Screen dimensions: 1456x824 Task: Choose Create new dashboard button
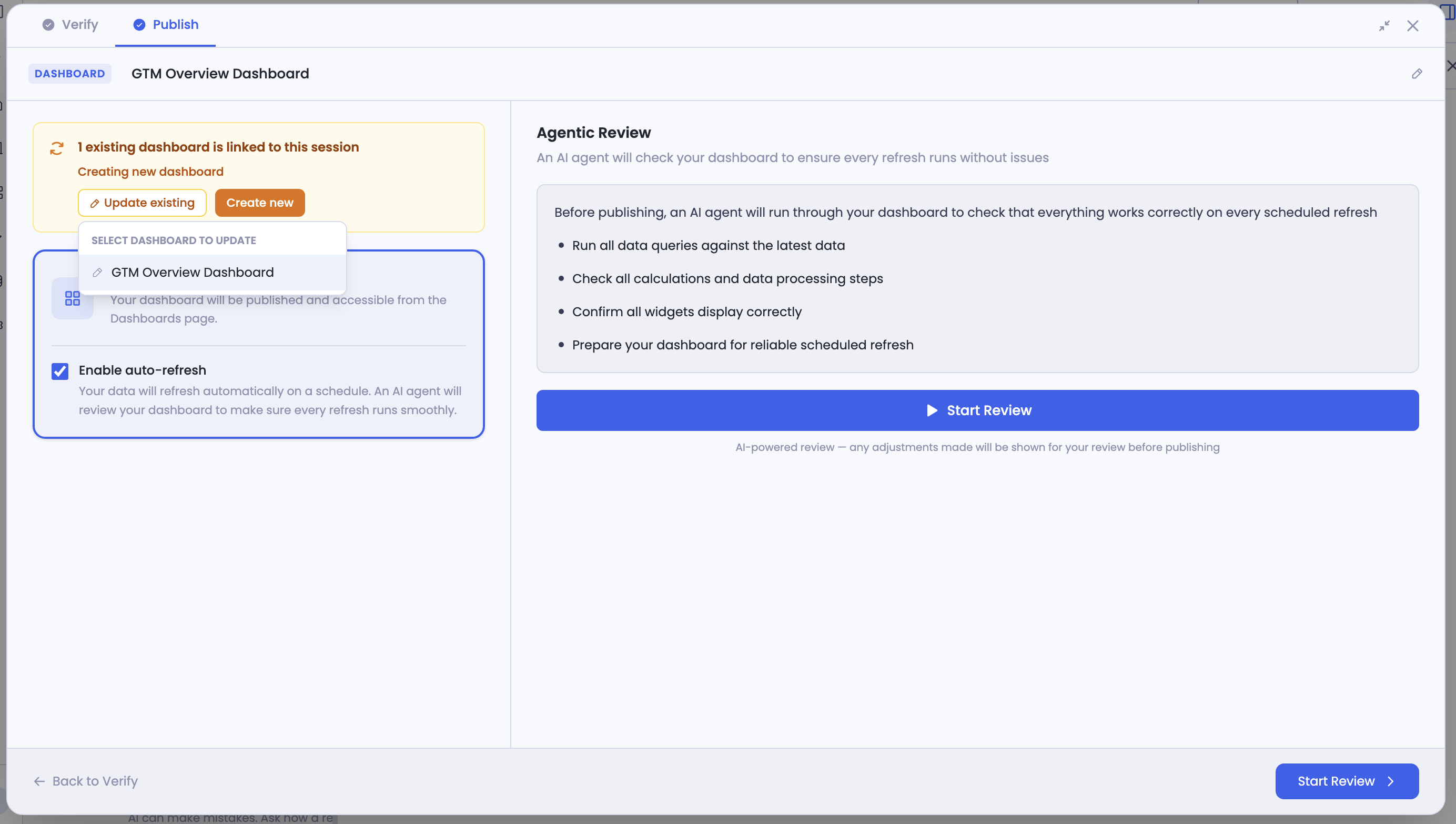[260, 203]
